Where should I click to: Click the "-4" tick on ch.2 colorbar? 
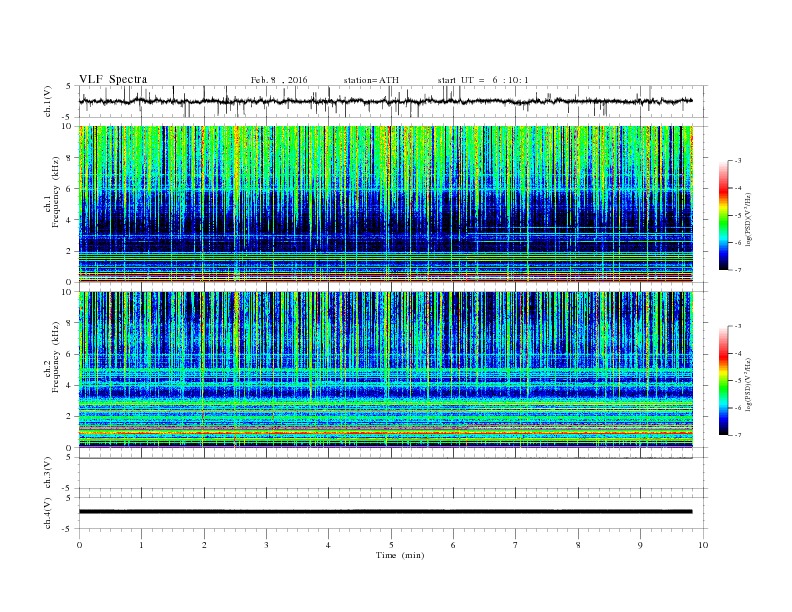click(737, 353)
